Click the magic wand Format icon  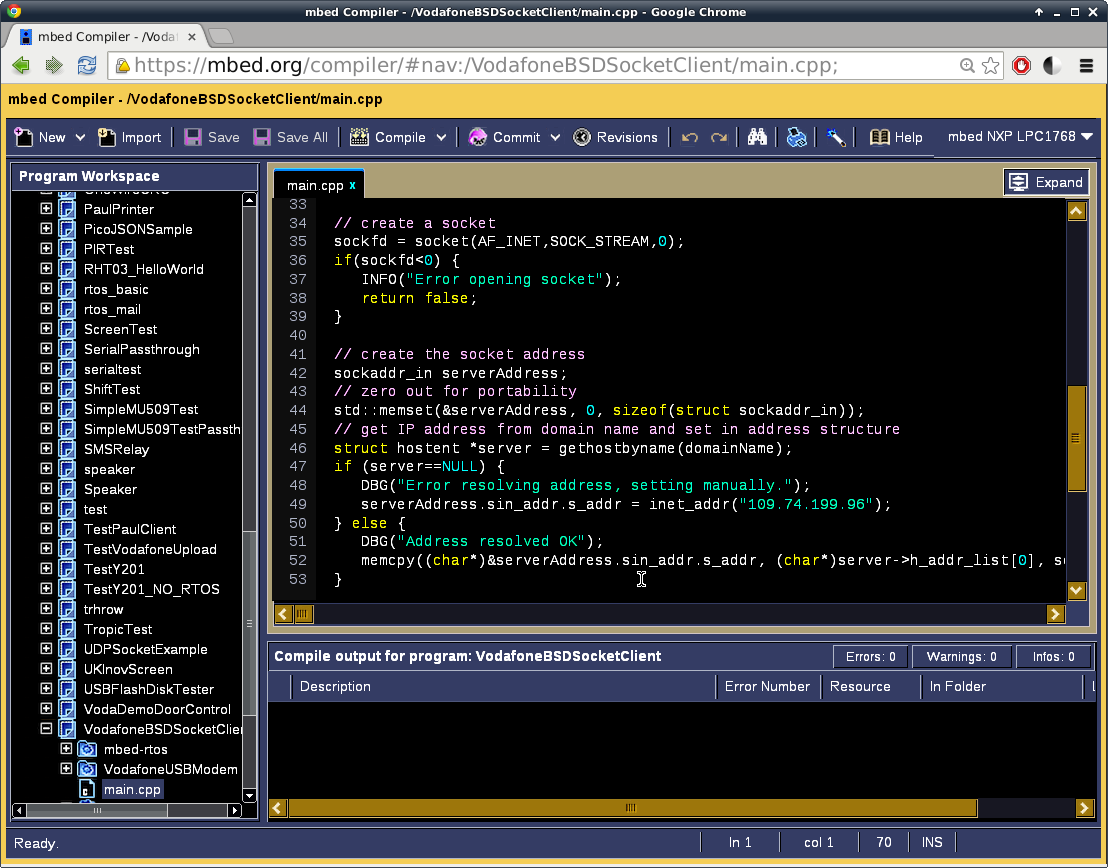pos(835,137)
